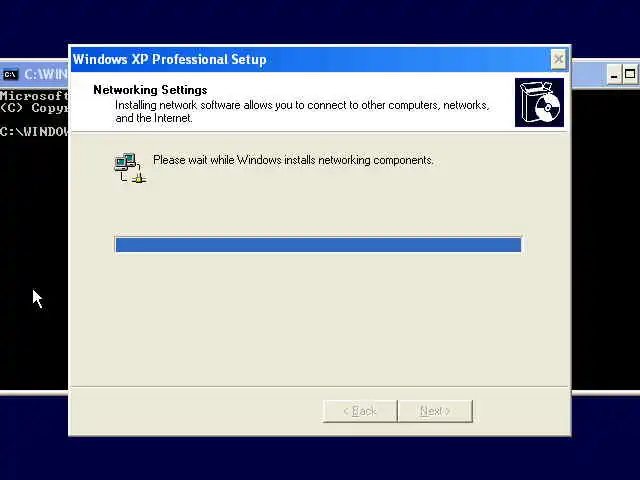Click the Networking Settings heading

tap(150, 90)
